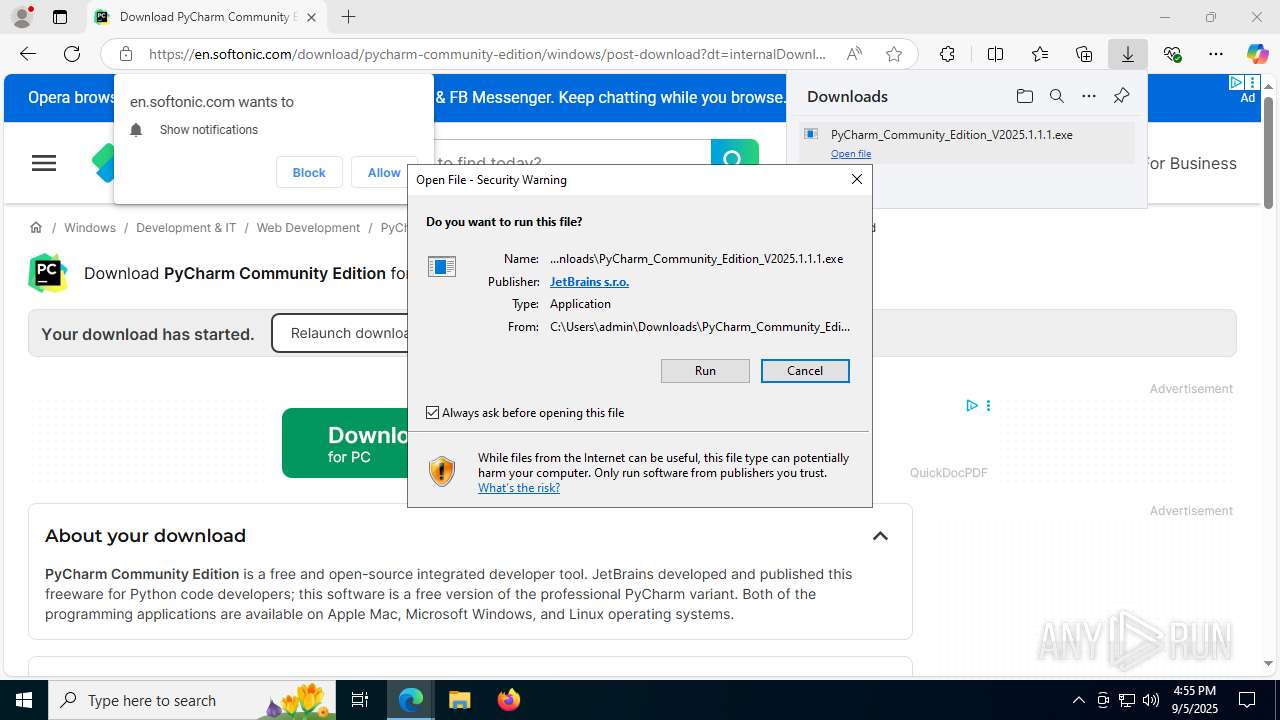
Task: Go back to previous page
Action: (x=28, y=54)
